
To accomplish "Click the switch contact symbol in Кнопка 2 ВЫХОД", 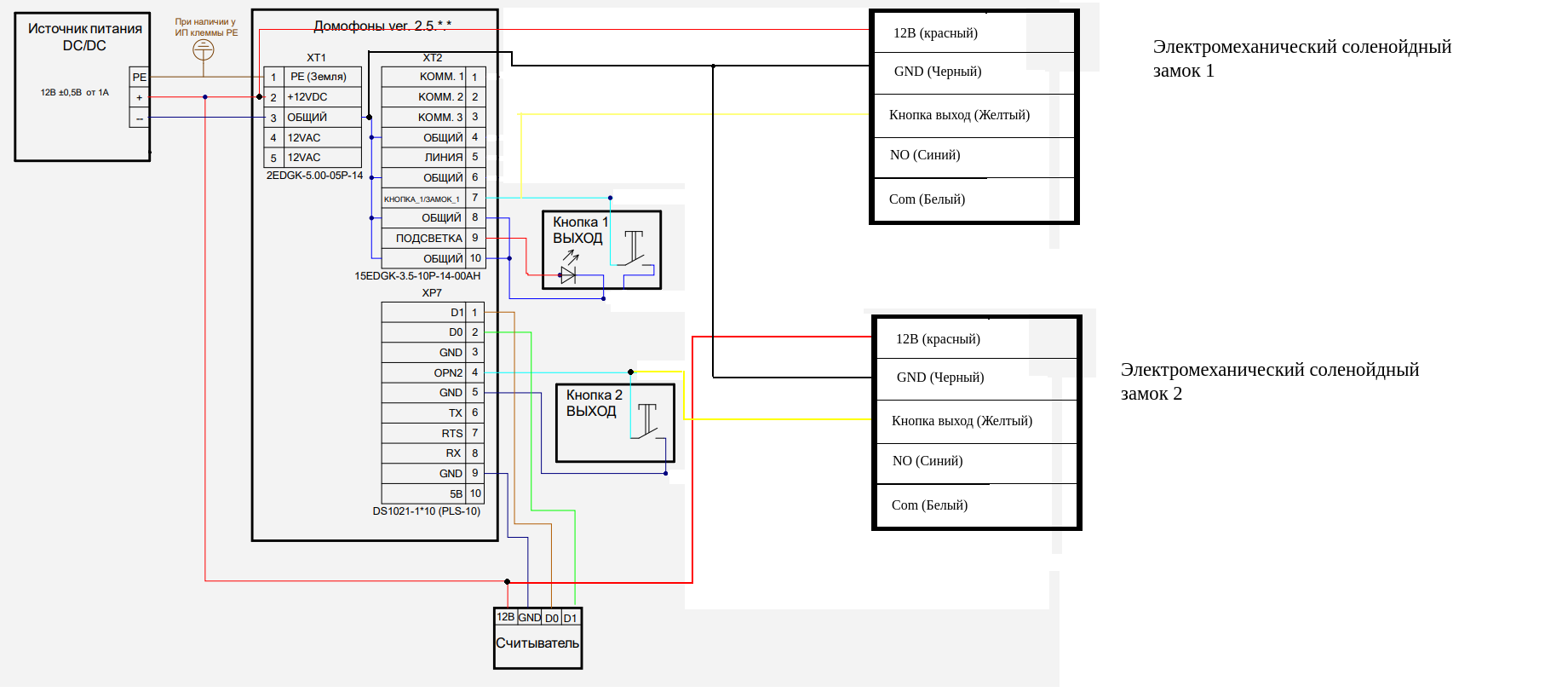I will click(647, 420).
